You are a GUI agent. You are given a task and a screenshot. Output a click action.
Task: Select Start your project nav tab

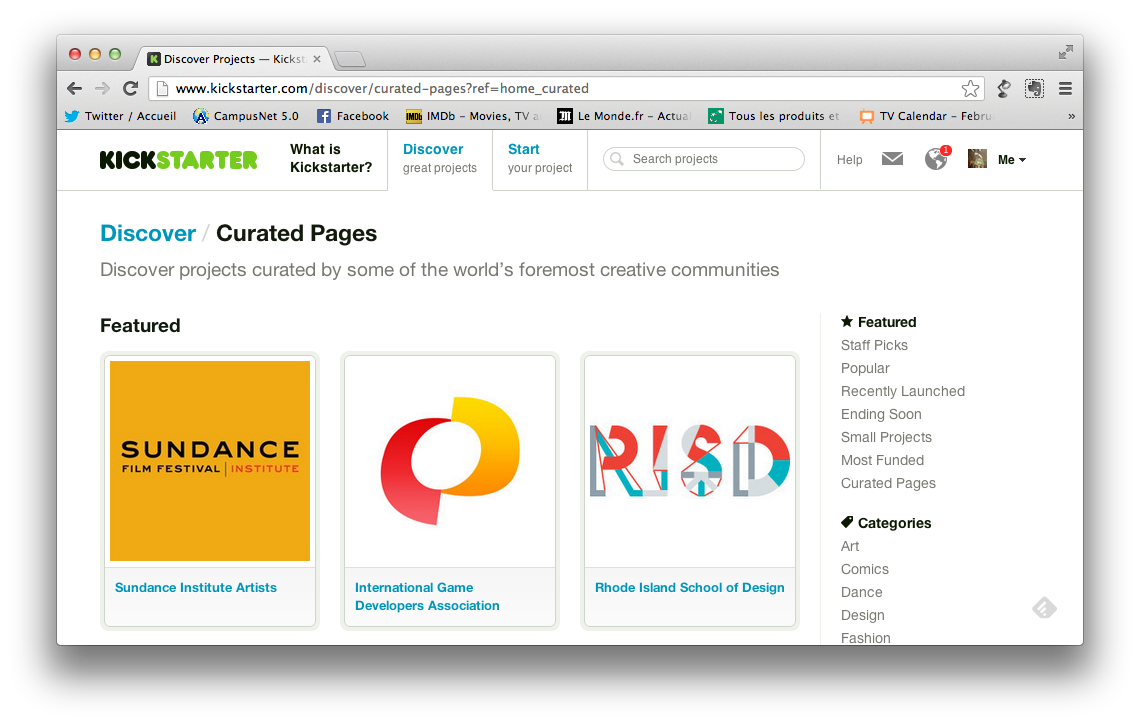point(539,158)
